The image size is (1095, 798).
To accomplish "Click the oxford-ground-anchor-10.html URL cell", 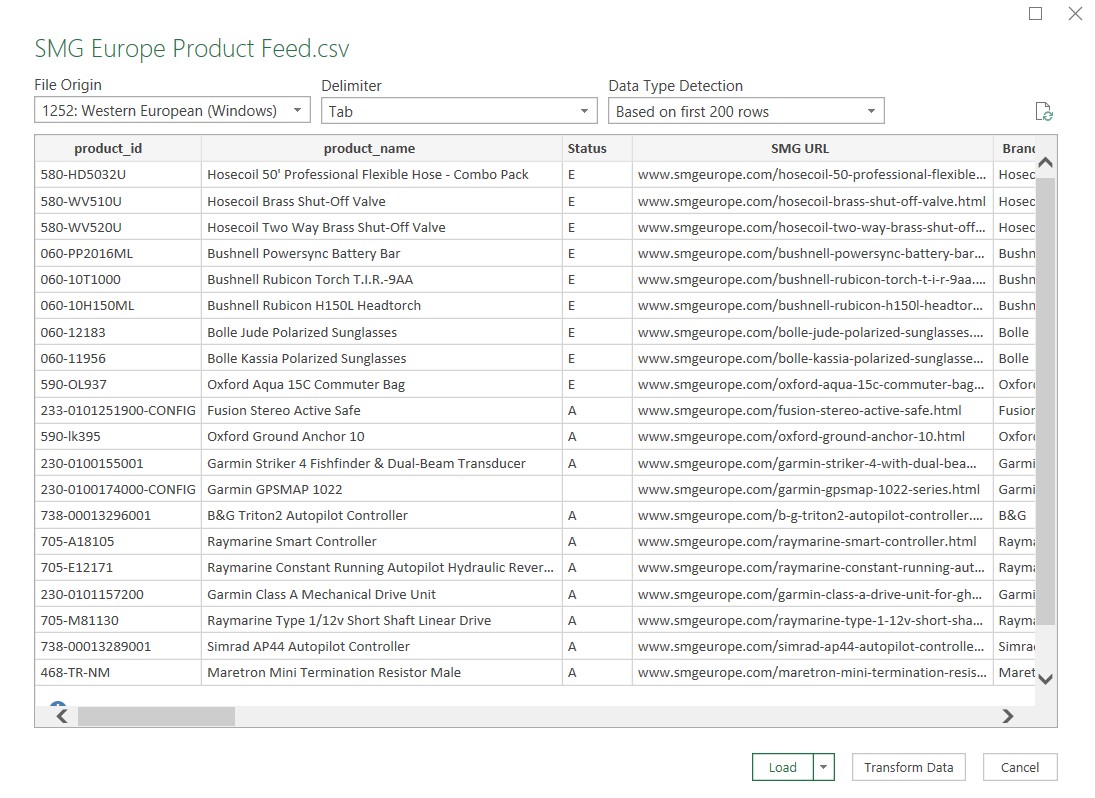I will tap(812, 437).
